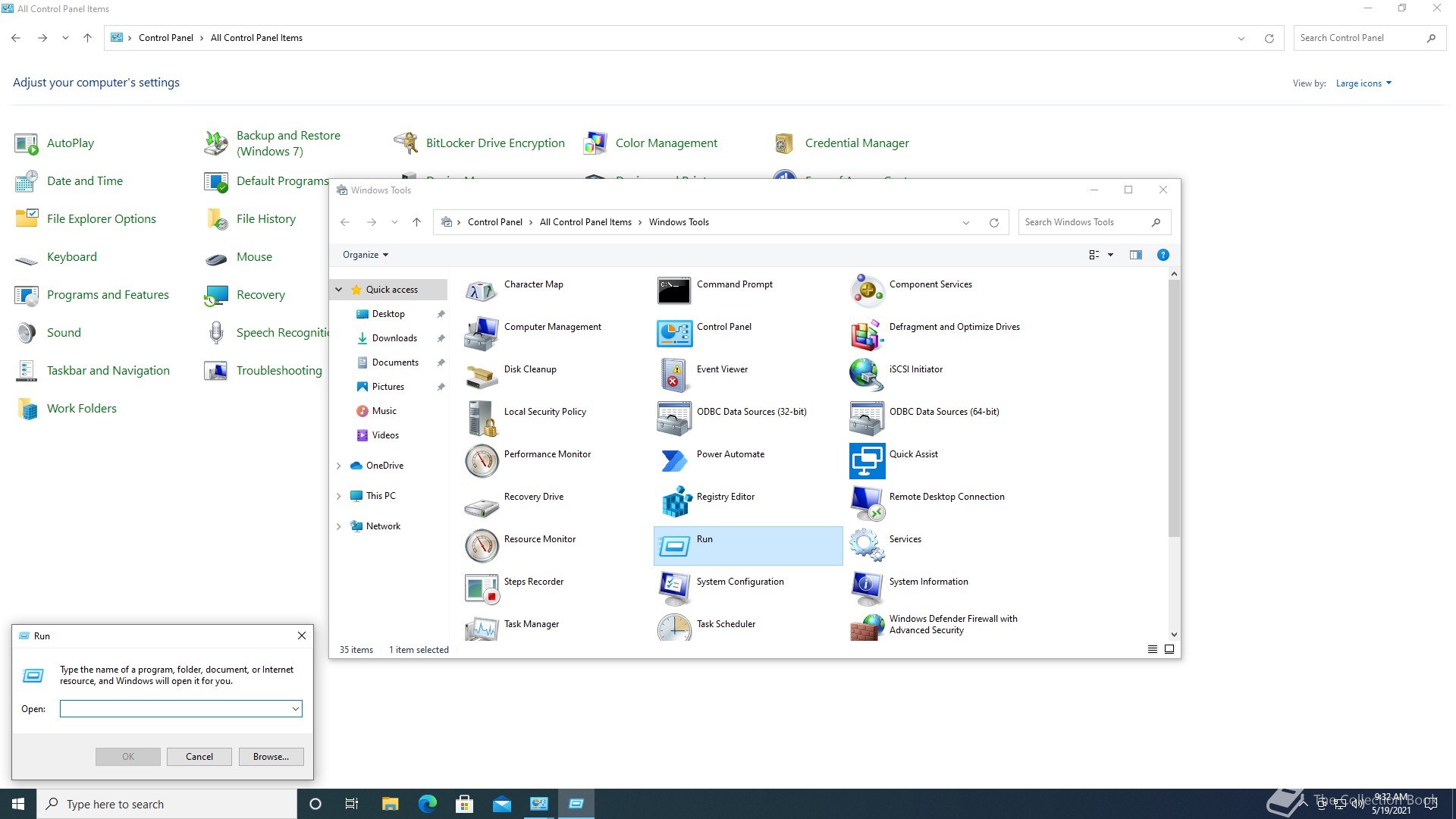The height and width of the screenshot is (819, 1456).
Task: Open the Performance Monitor icon
Action: [482, 460]
